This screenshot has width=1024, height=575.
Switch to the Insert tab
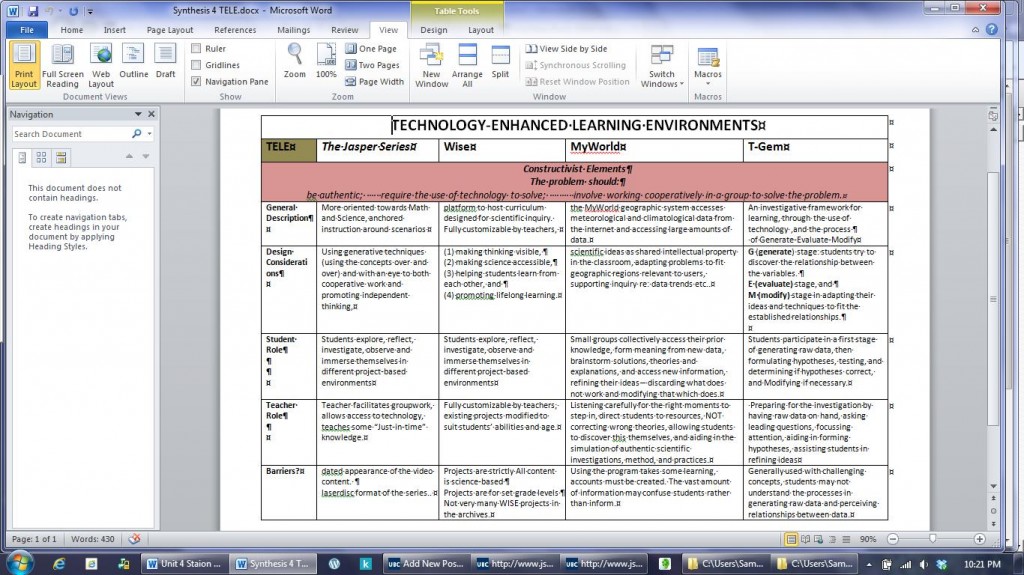coord(114,29)
